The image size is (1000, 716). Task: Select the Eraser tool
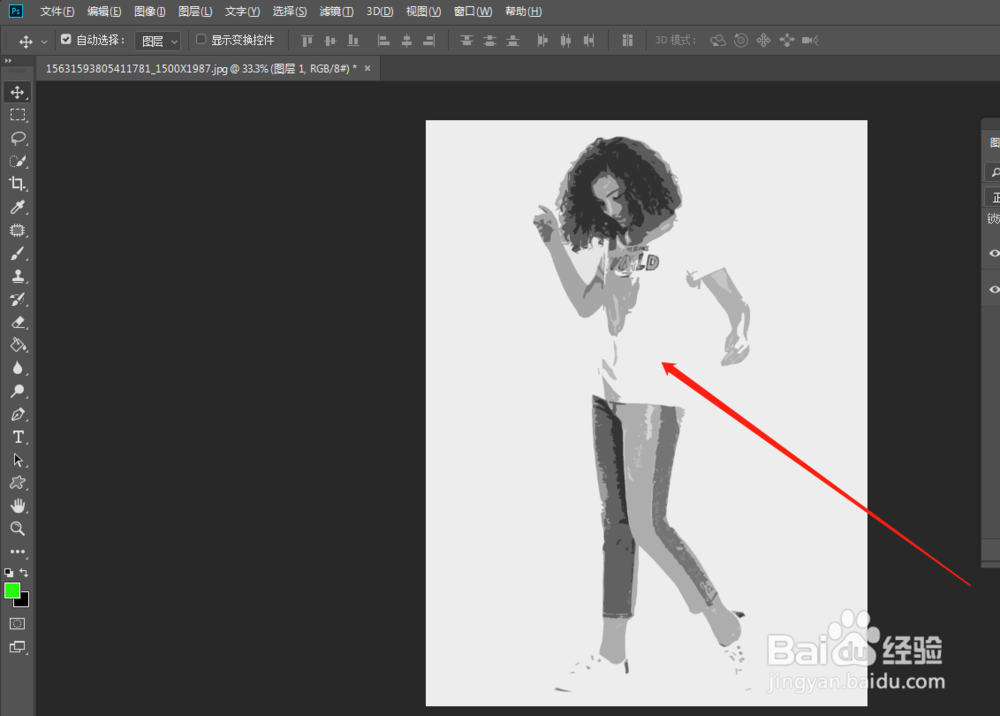point(17,322)
